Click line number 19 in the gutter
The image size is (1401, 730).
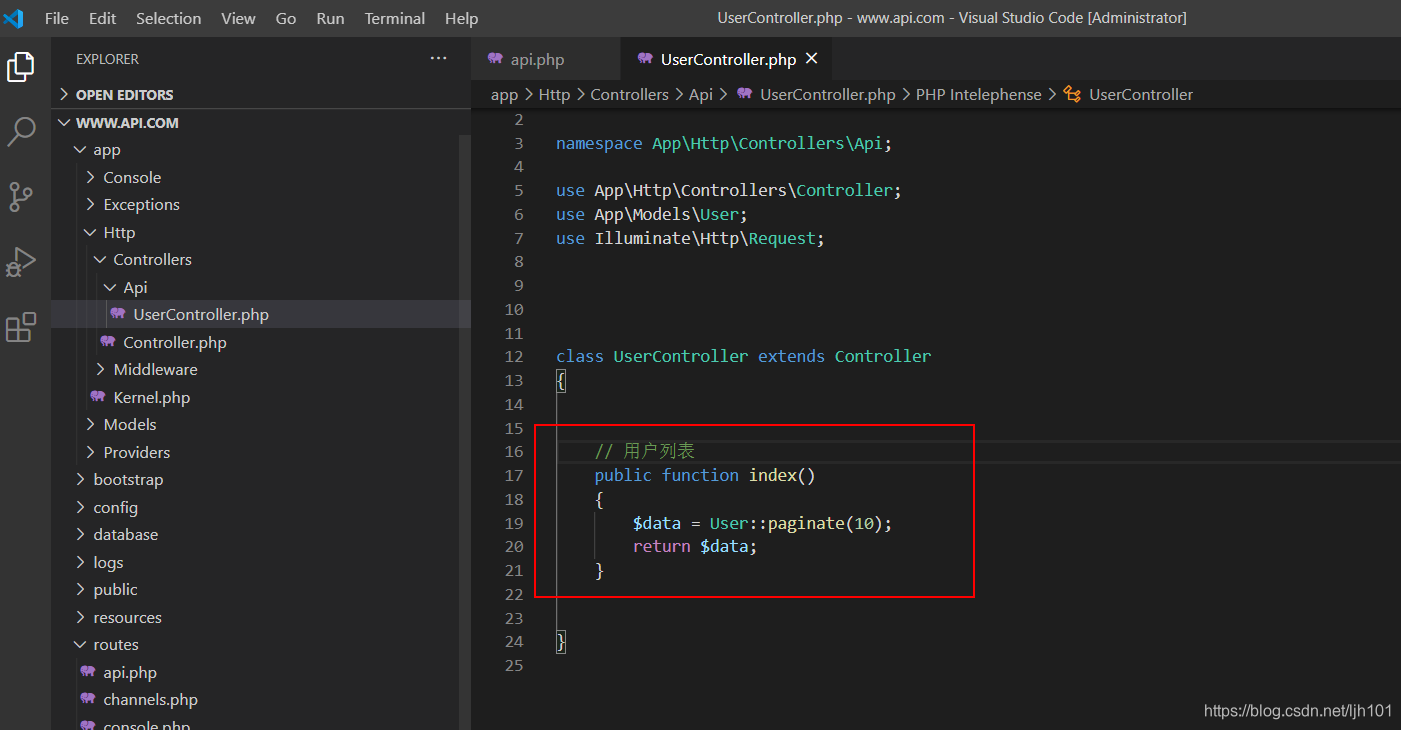coord(514,522)
